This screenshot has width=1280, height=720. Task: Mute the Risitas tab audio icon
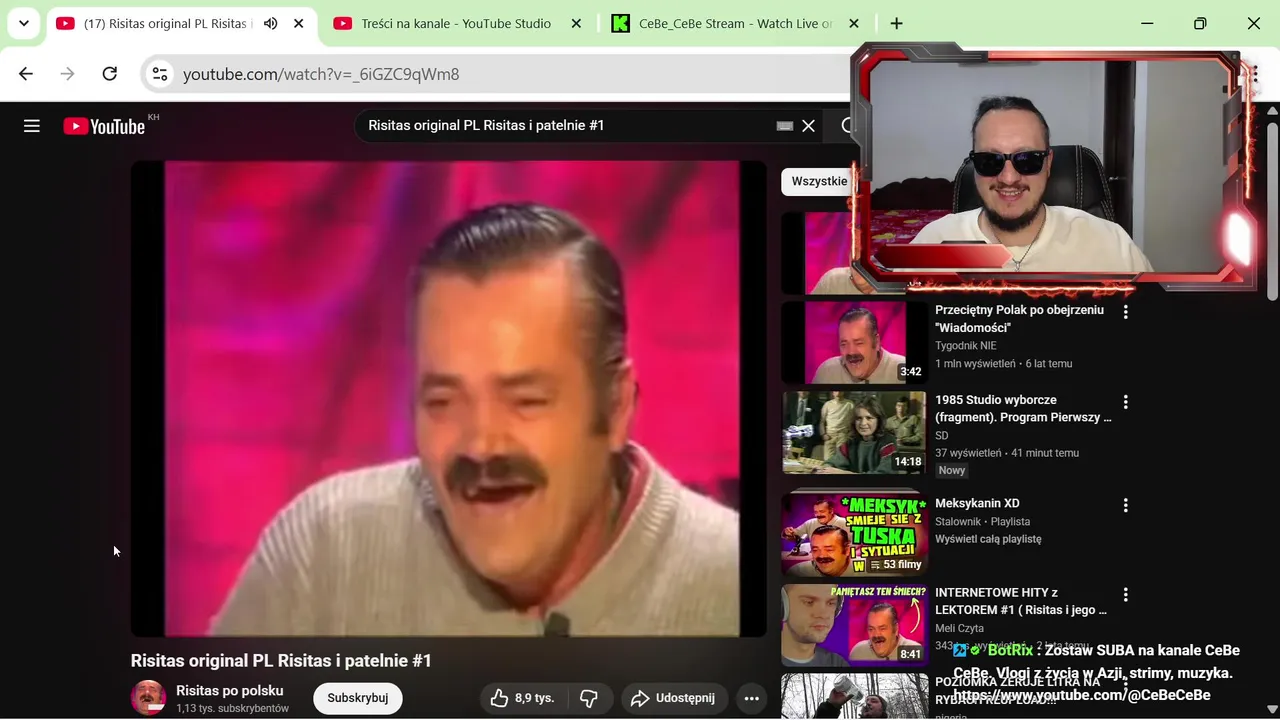click(x=270, y=23)
